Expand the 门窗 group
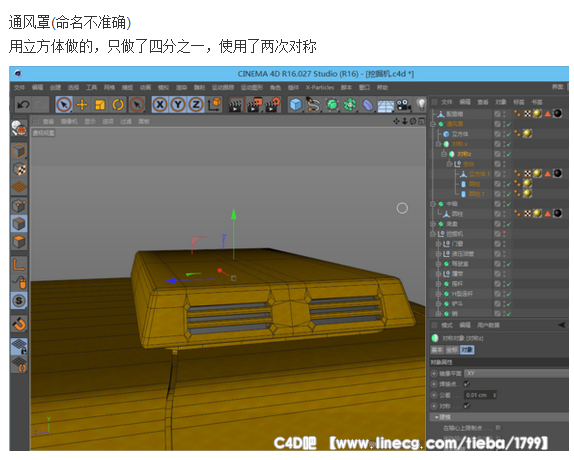Viewport: 574px width, 460px height. tap(438, 244)
